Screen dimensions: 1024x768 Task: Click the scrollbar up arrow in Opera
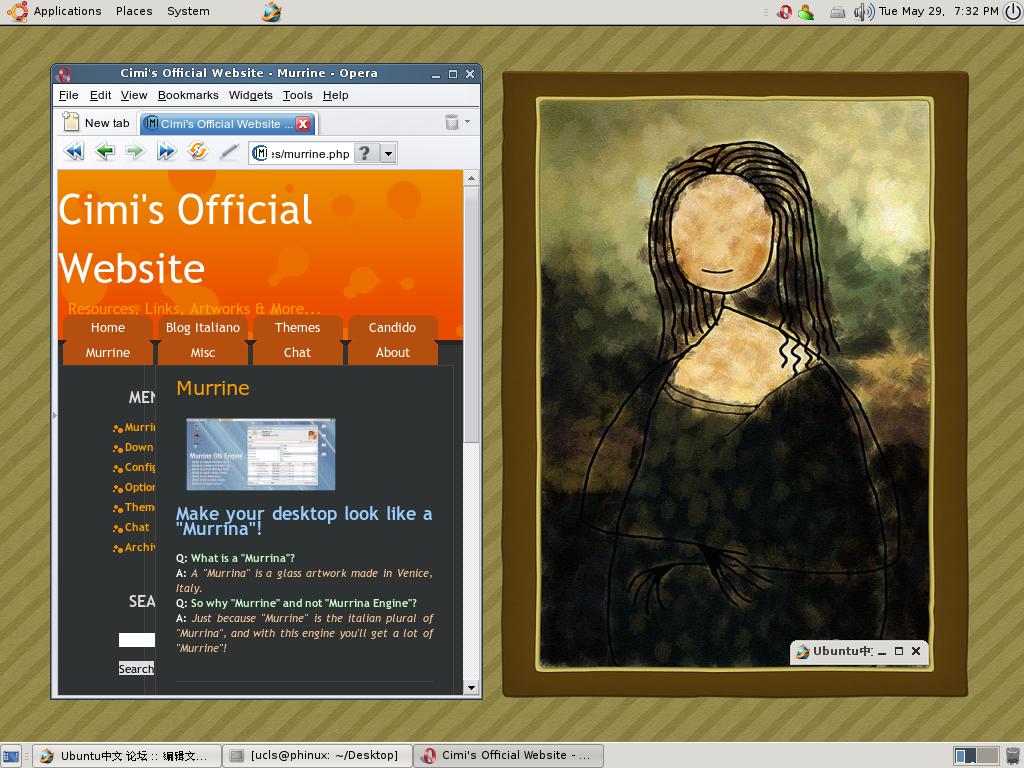(x=471, y=178)
